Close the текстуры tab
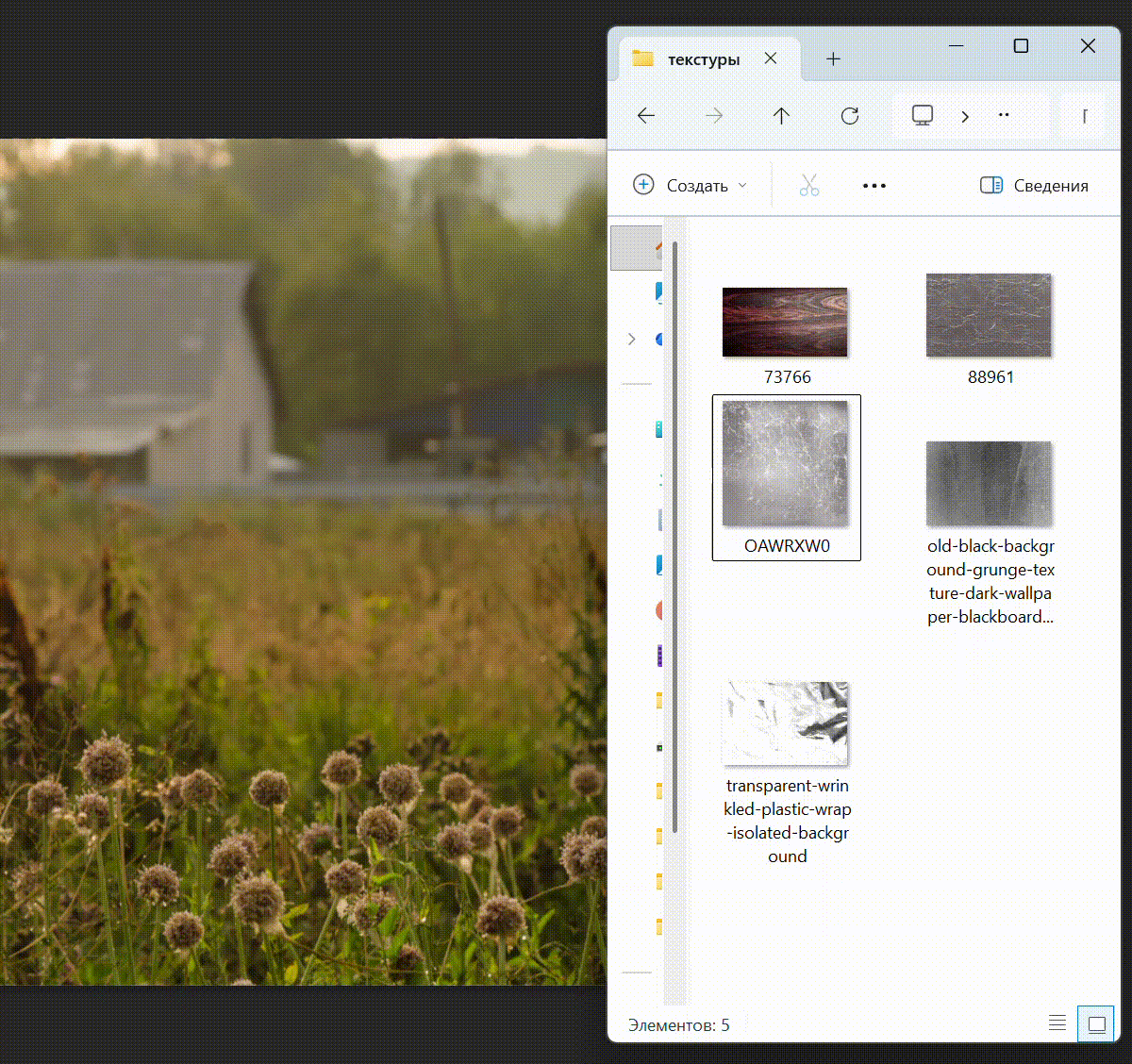Screen dimensions: 1132x1064 pyautogui.click(x=771, y=58)
